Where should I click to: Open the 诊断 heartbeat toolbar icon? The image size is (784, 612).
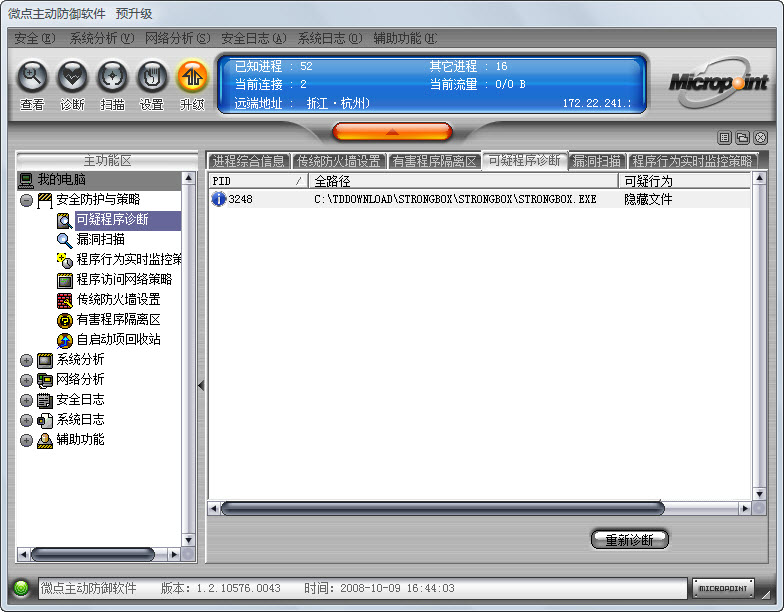click(x=72, y=78)
